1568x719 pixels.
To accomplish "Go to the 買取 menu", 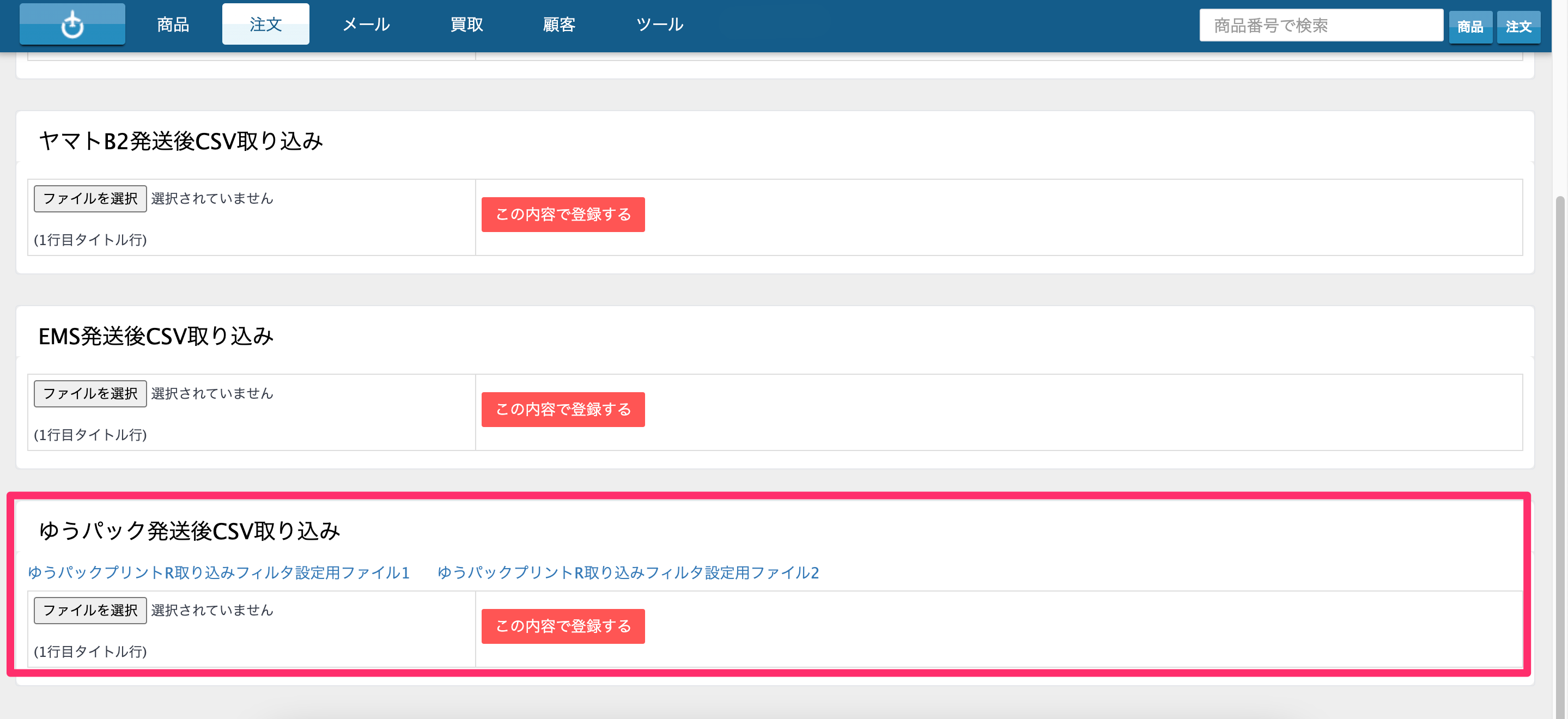I will coord(466,25).
